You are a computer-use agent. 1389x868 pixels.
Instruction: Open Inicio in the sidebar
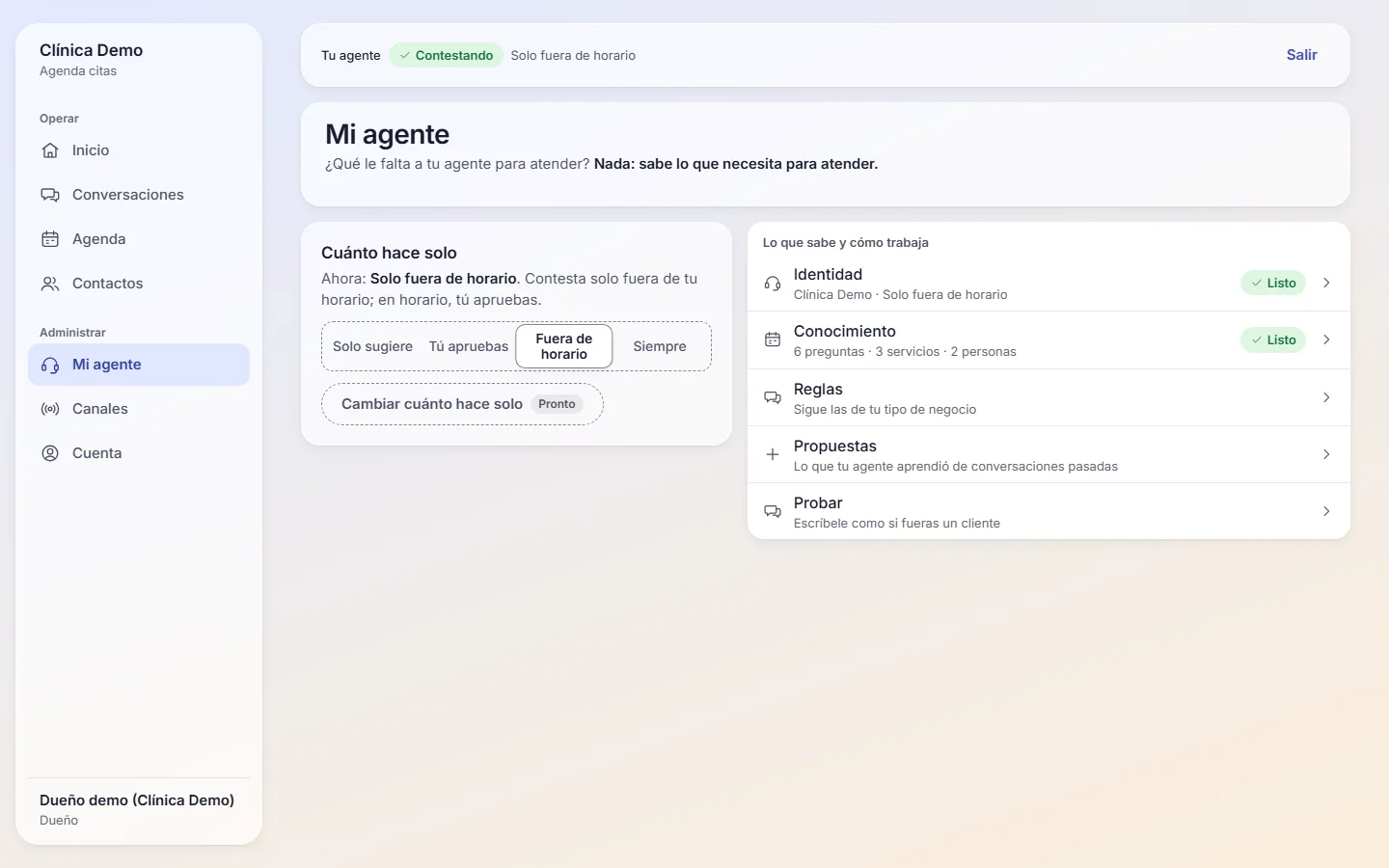[x=139, y=150]
